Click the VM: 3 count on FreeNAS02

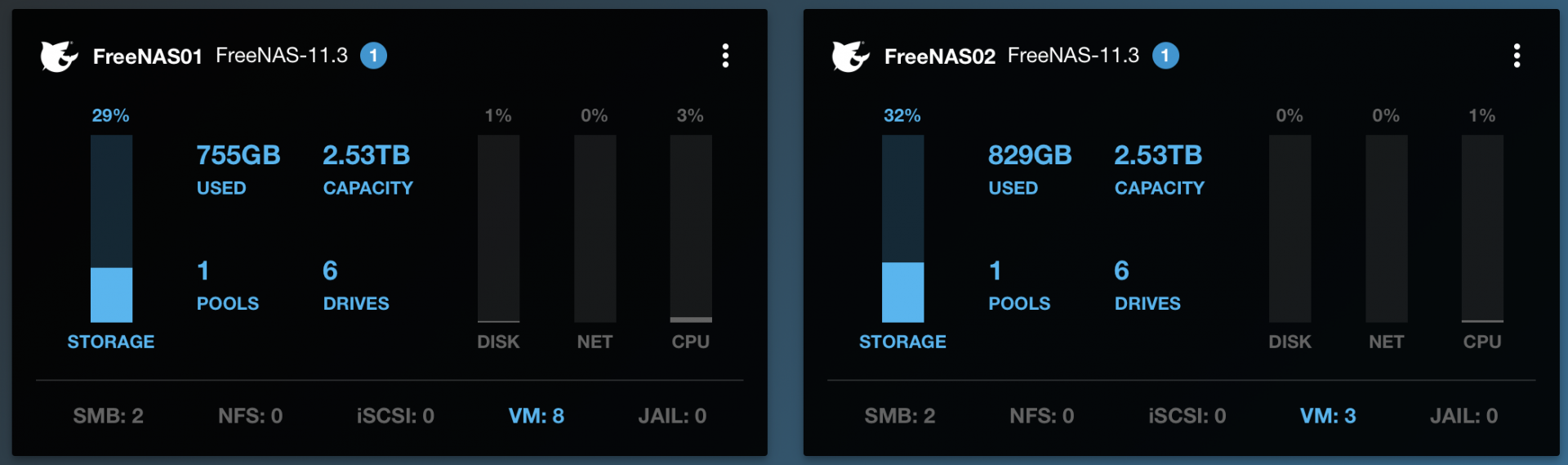pos(1328,416)
